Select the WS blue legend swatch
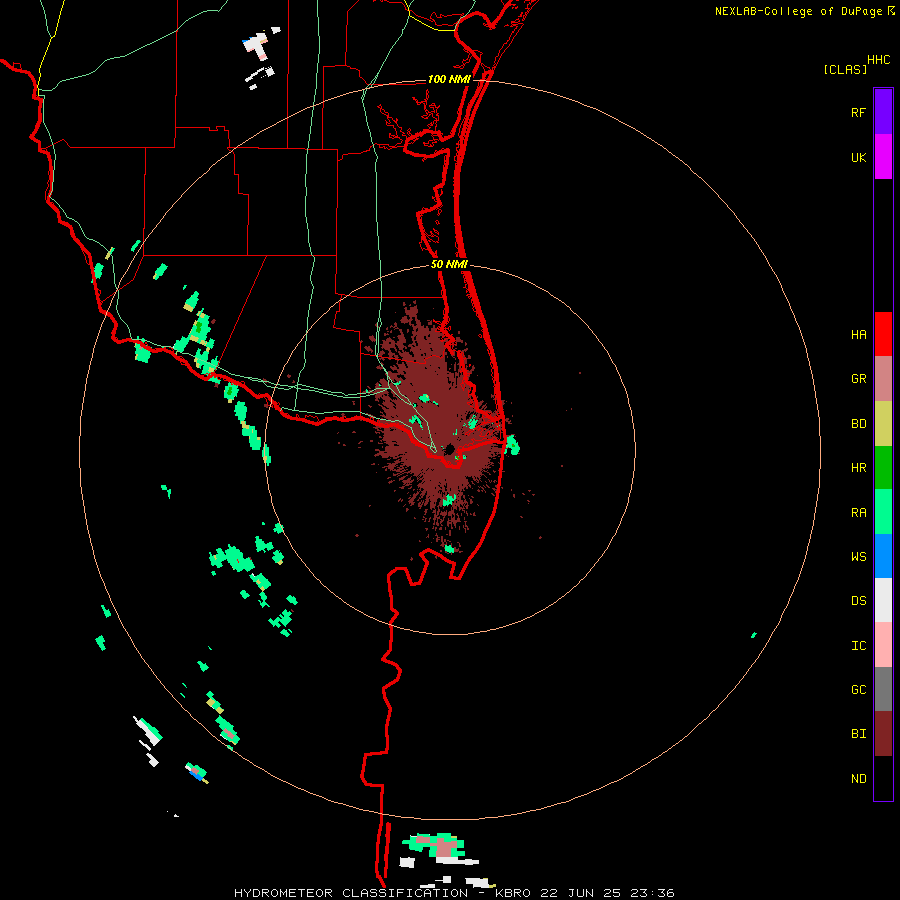The width and height of the screenshot is (900, 900). tap(883, 556)
